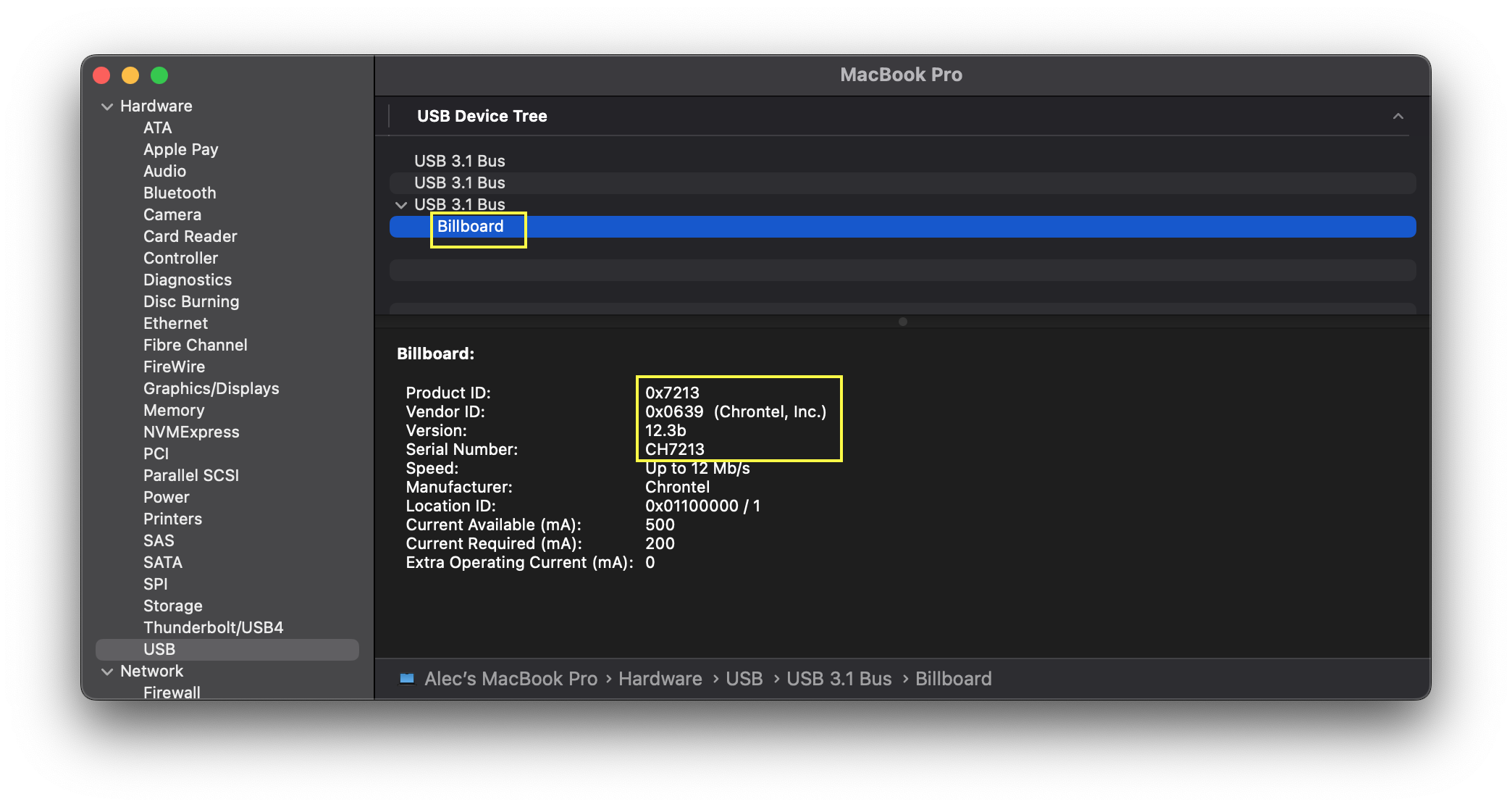Select Firewall under Network
The image size is (1512, 807).
pyautogui.click(x=172, y=693)
